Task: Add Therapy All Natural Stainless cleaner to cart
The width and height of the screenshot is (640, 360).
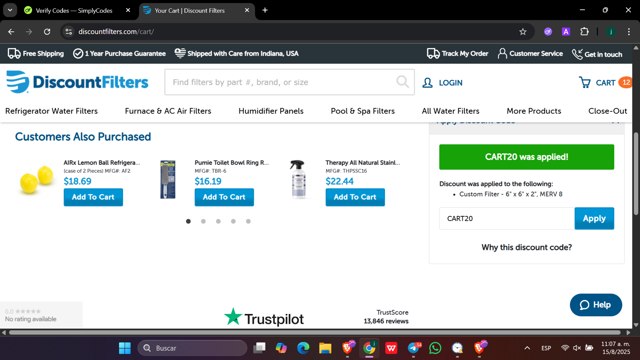Action: click(355, 197)
